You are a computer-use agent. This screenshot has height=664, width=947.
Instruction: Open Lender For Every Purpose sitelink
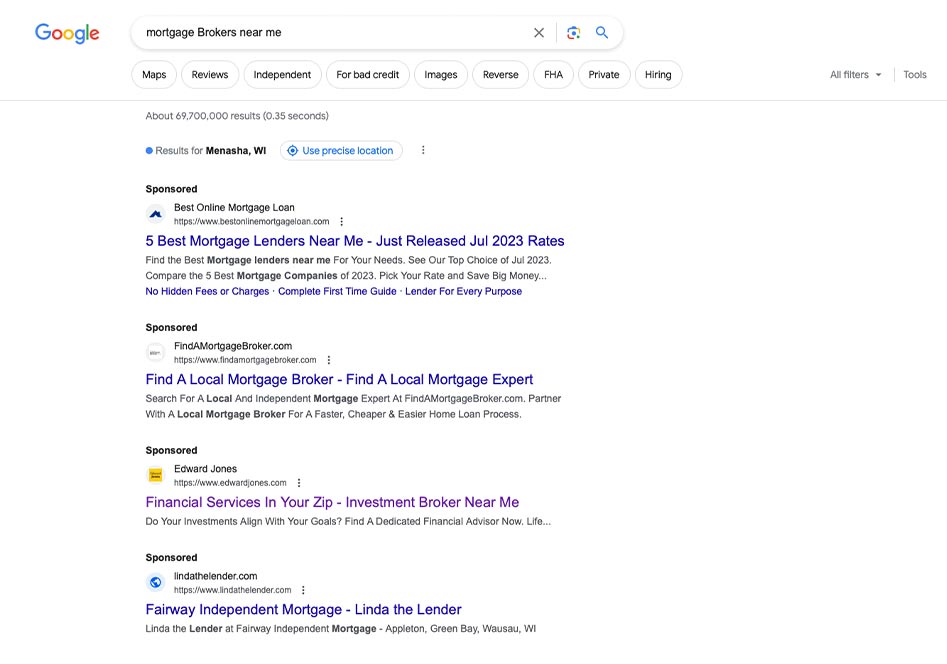(x=463, y=291)
